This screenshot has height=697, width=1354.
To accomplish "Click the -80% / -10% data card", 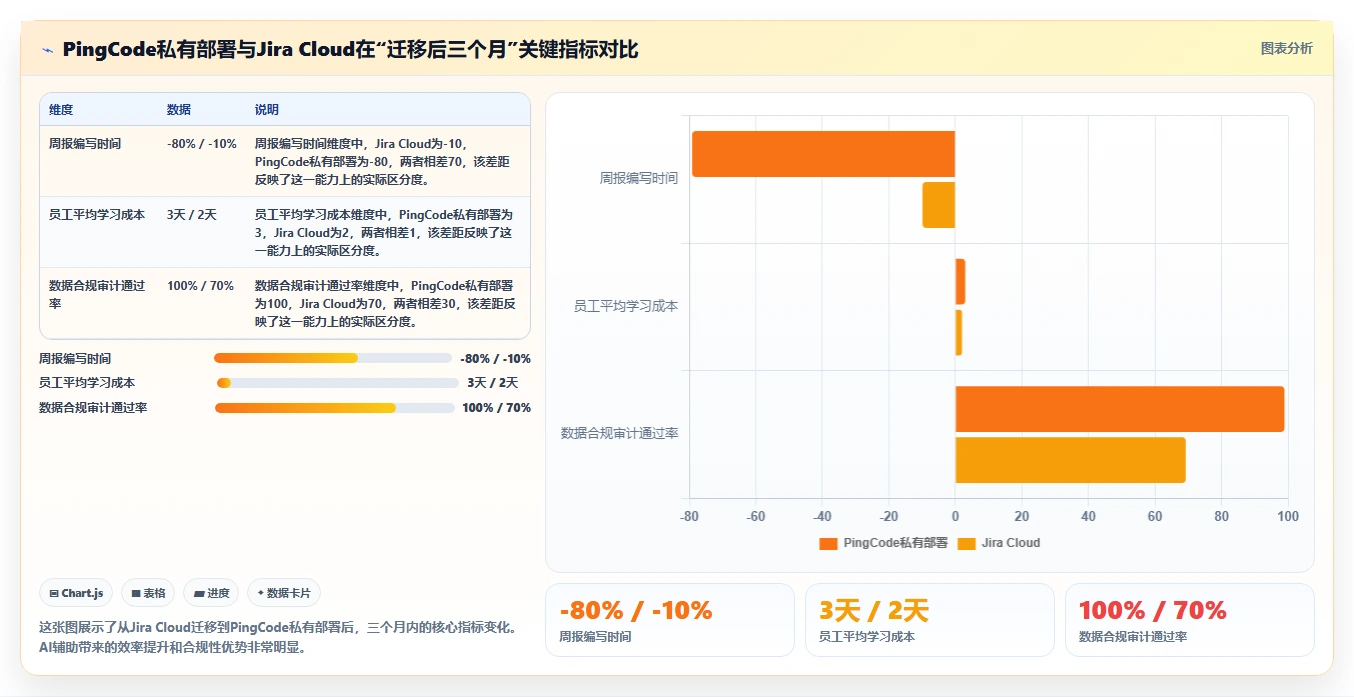I will pos(670,620).
